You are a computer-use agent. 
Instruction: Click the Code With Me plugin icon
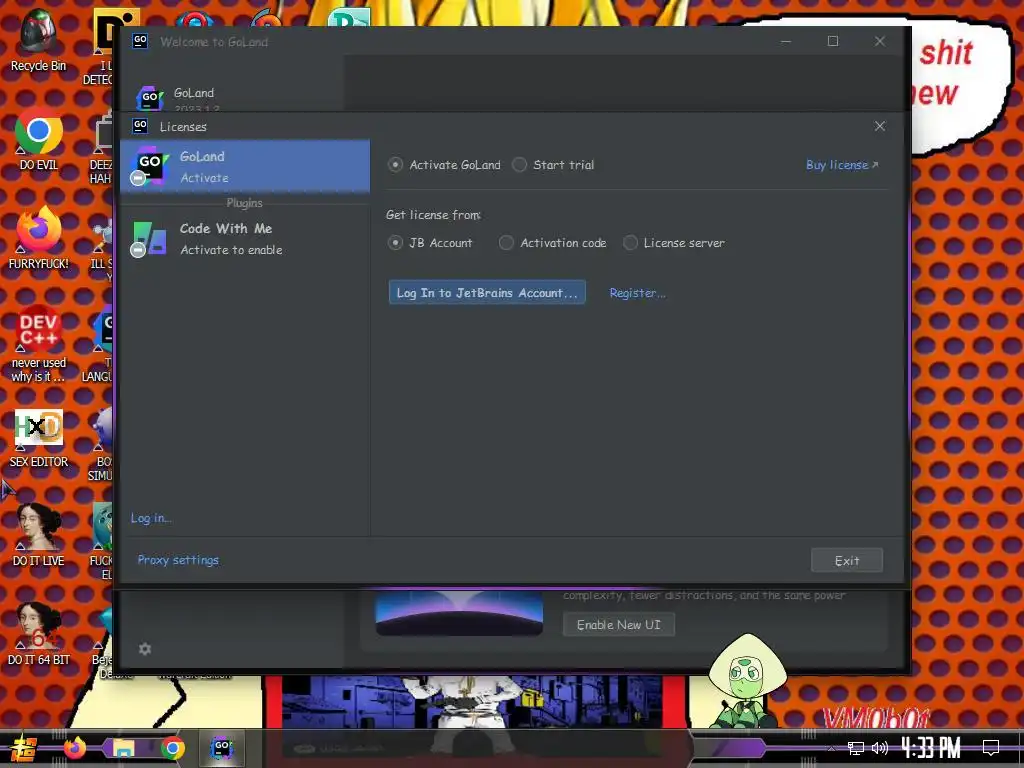(x=148, y=238)
